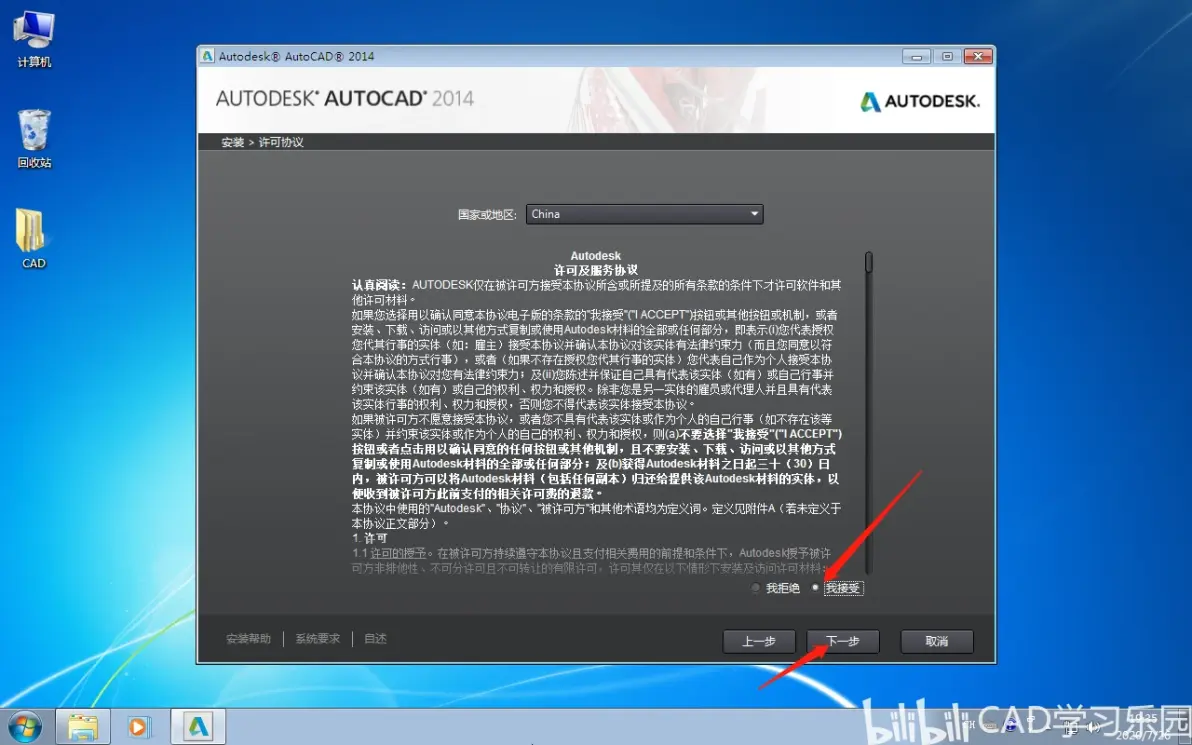
Task: Select the 回收站 recycle bin icon
Action: click(x=34, y=139)
